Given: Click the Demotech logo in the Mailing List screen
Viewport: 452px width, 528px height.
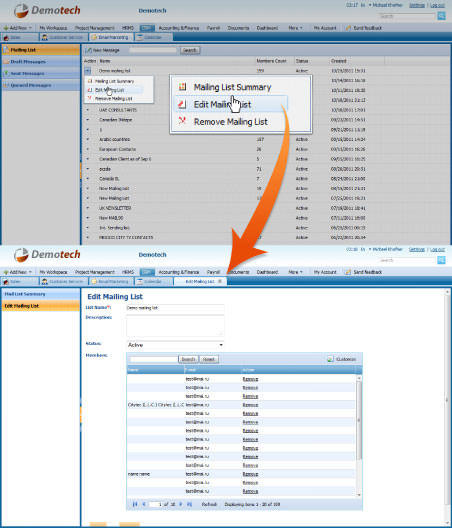Looking at the screenshot, I should coord(47,10).
